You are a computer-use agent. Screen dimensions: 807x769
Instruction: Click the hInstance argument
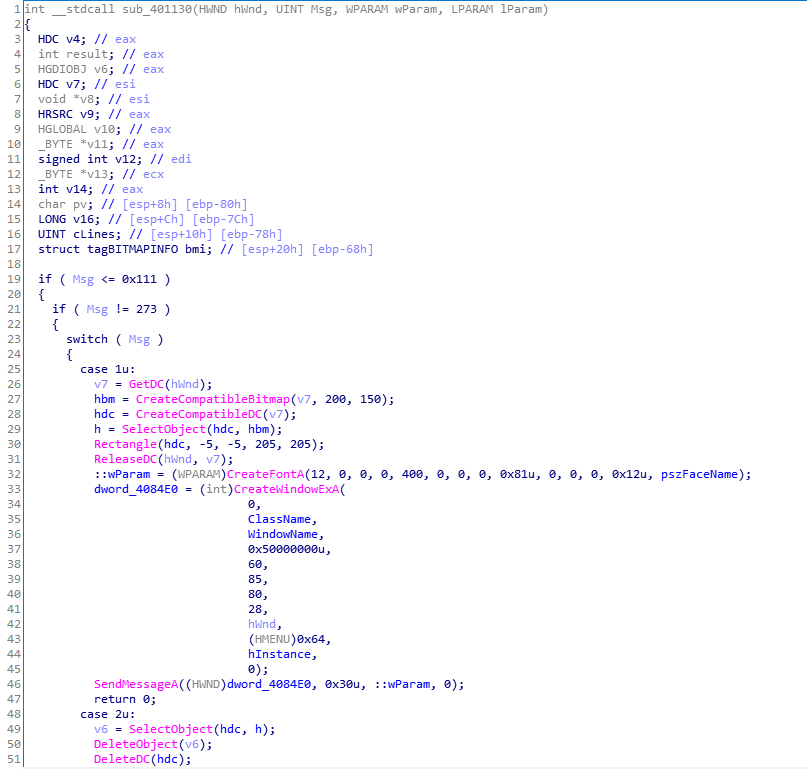tap(279, 654)
